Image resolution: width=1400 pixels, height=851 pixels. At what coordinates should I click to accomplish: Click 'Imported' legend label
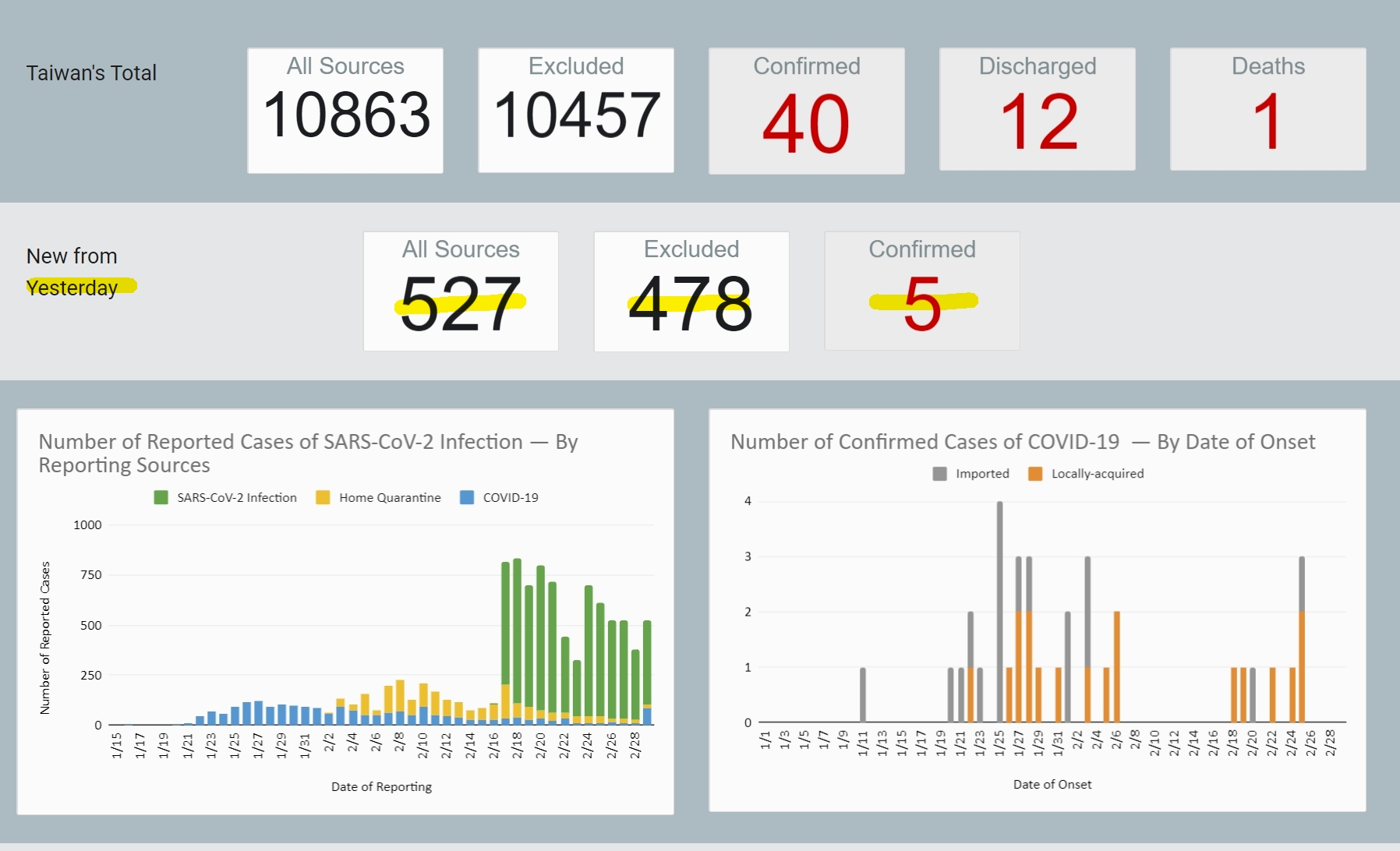tap(982, 474)
